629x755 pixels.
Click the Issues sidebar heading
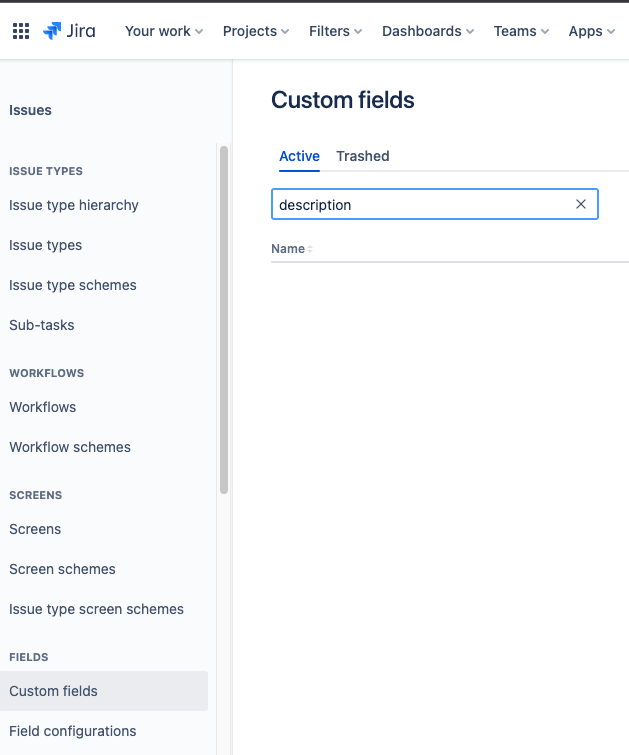click(x=30, y=110)
